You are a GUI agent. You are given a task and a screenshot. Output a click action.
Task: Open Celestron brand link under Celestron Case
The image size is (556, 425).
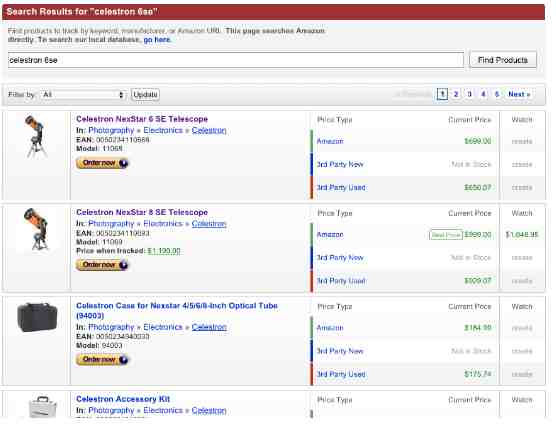(209, 327)
